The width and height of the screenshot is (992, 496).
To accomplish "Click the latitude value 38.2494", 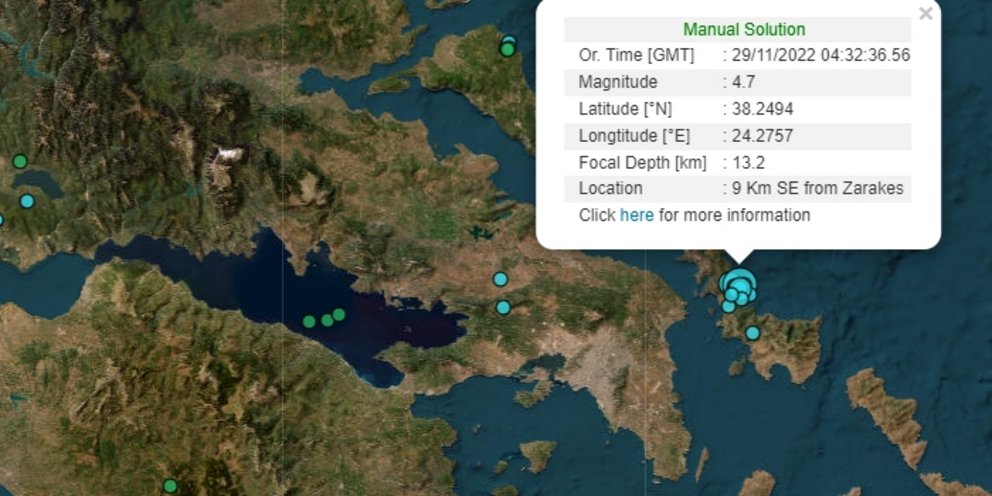I will [x=762, y=109].
